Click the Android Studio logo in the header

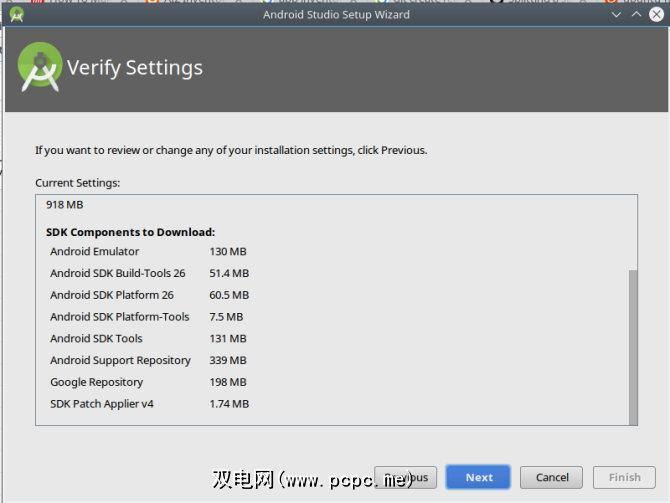tap(40, 67)
